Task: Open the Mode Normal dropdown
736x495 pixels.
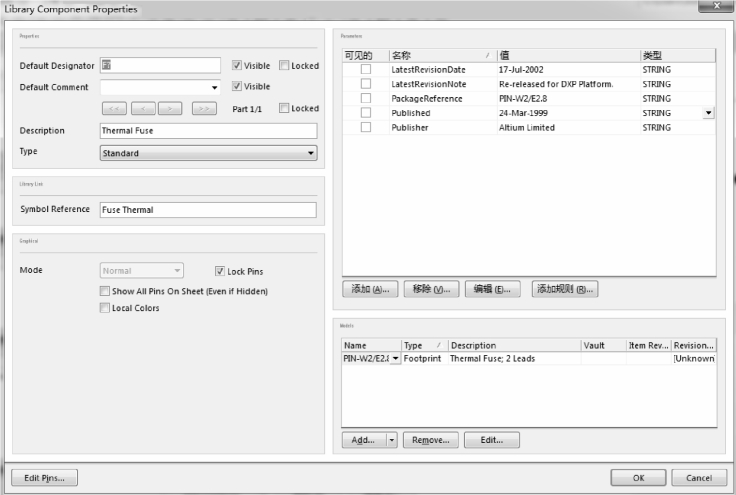Action: [x=177, y=271]
